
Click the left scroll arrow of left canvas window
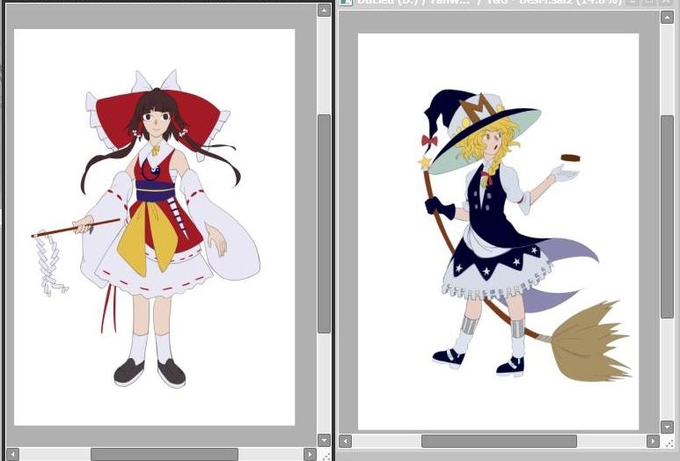point(13,454)
